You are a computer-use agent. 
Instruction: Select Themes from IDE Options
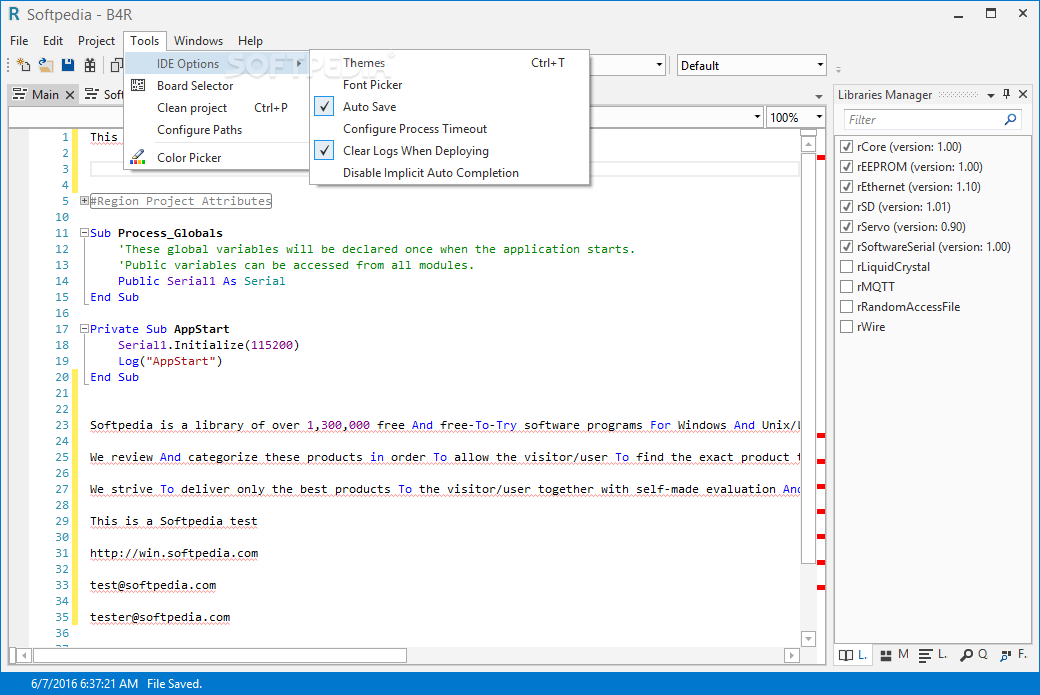pyautogui.click(x=450, y=63)
